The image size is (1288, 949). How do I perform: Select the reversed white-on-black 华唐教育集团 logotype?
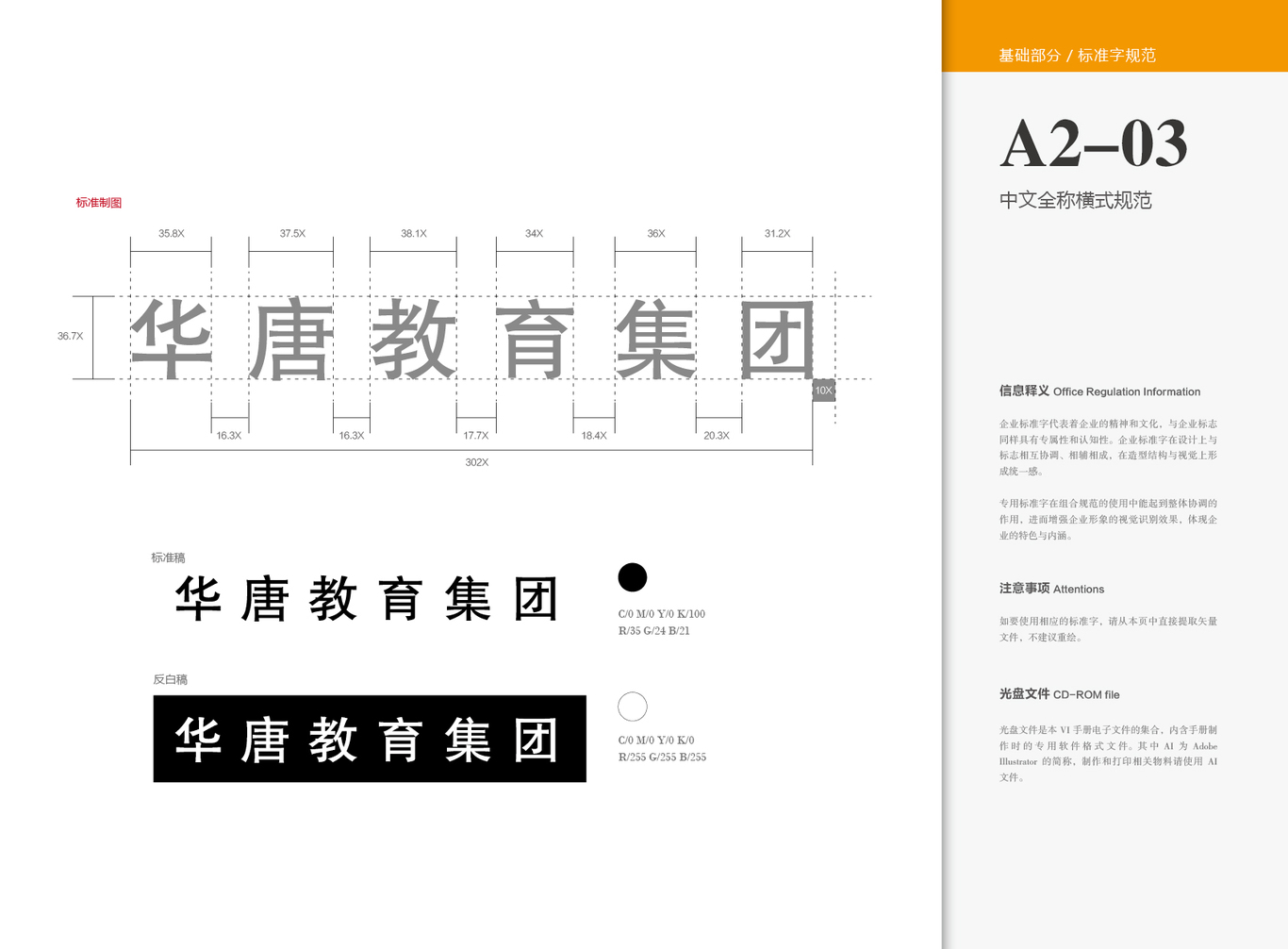(370, 739)
